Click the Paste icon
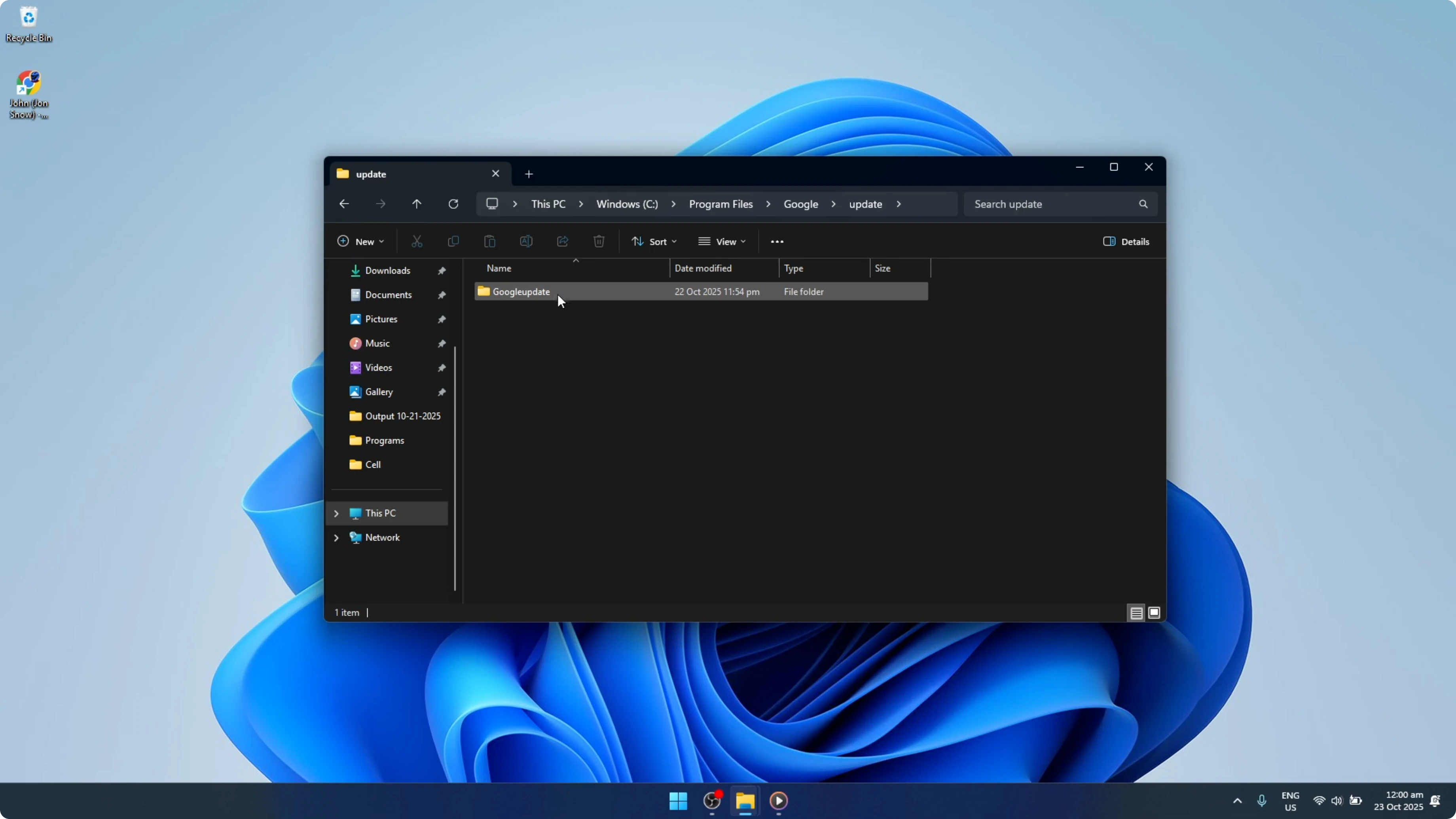 489,241
